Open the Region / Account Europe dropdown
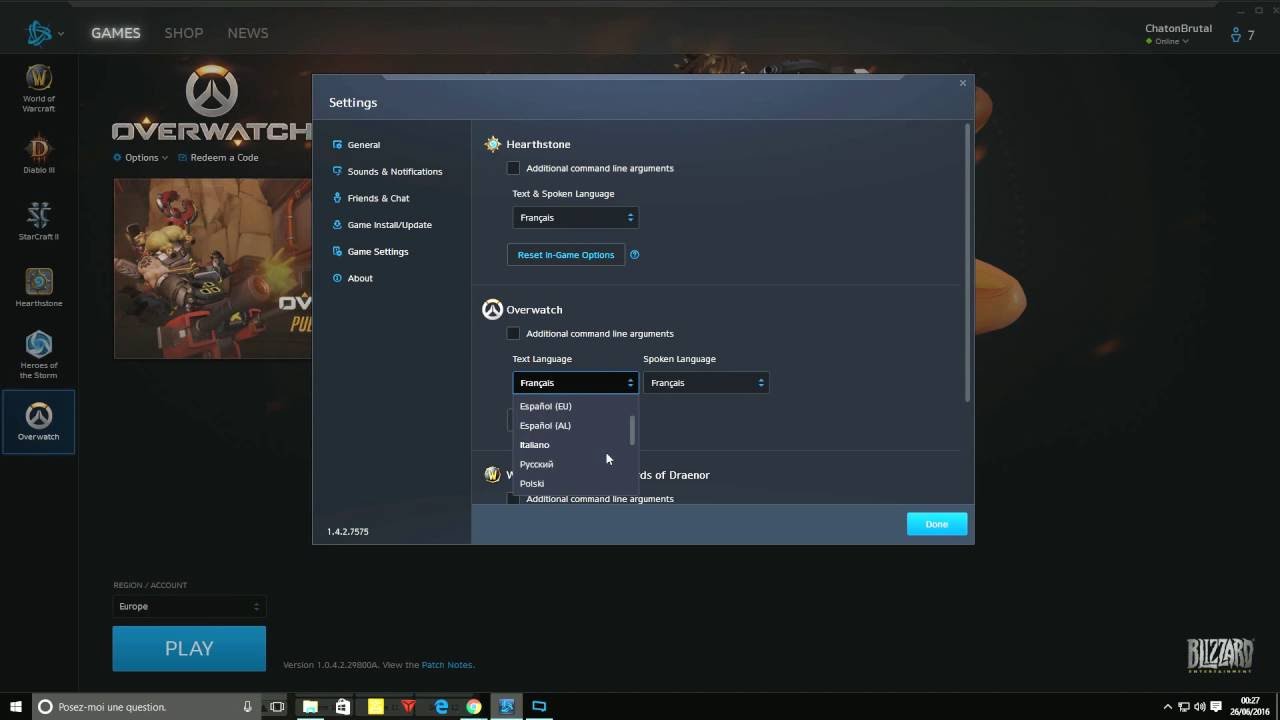The width and height of the screenshot is (1280, 720). (189, 606)
